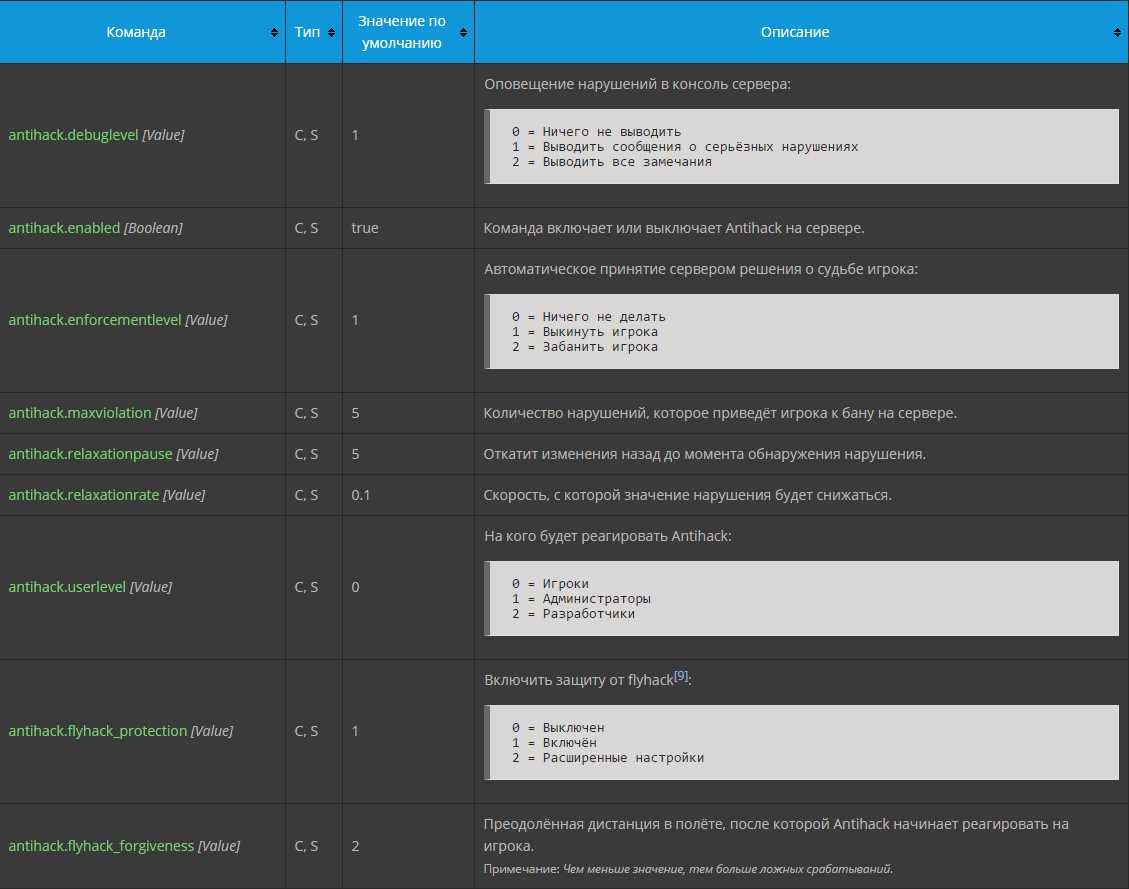Click antihack.enabled command name

pyautogui.click(x=64, y=227)
